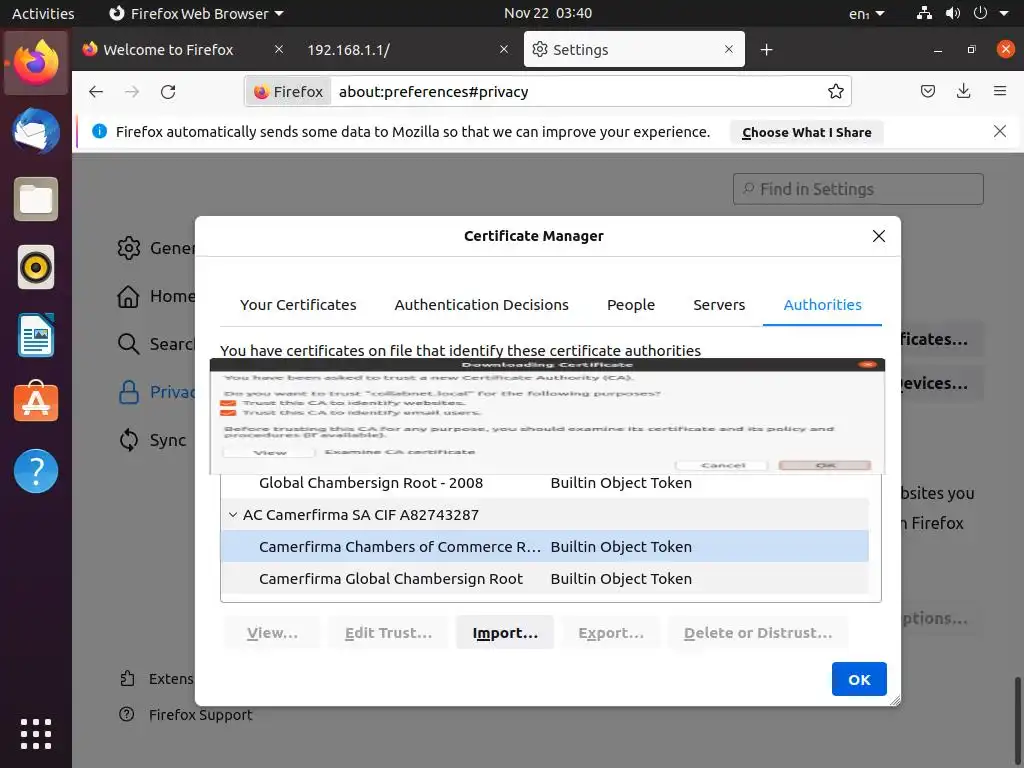Open Sync in the settings sidebar
1024x768 pixels.
[153, 440]
